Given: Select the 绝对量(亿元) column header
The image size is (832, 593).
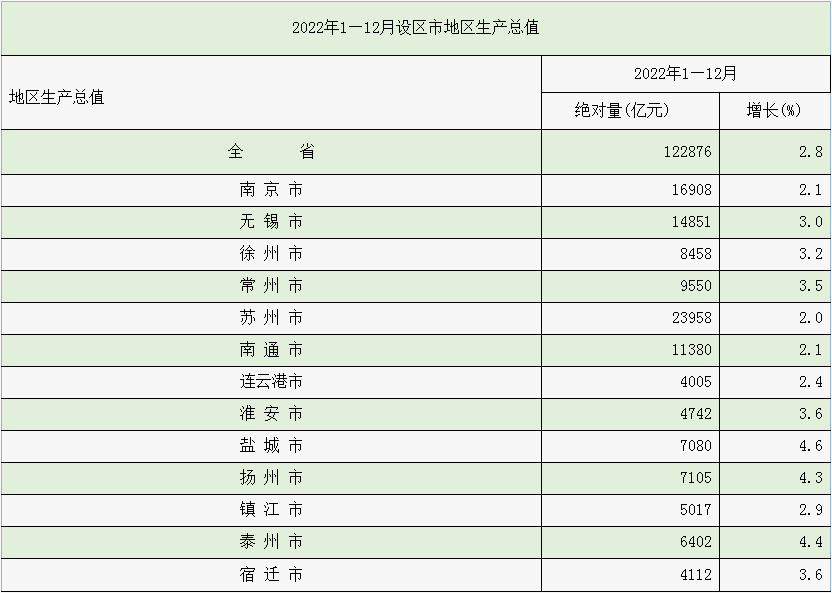Looking at the screenshot, I should [621, 110].
